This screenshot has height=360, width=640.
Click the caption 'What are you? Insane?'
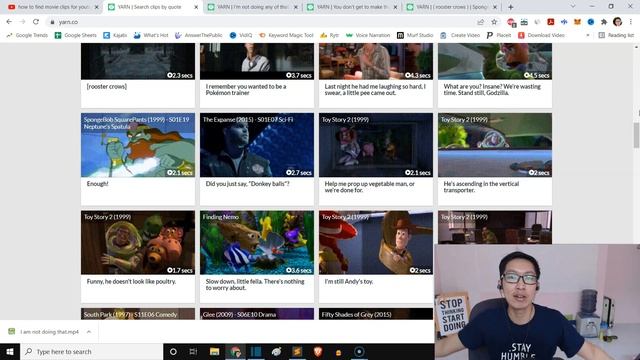pyautogui.click(x=492, y=90)
